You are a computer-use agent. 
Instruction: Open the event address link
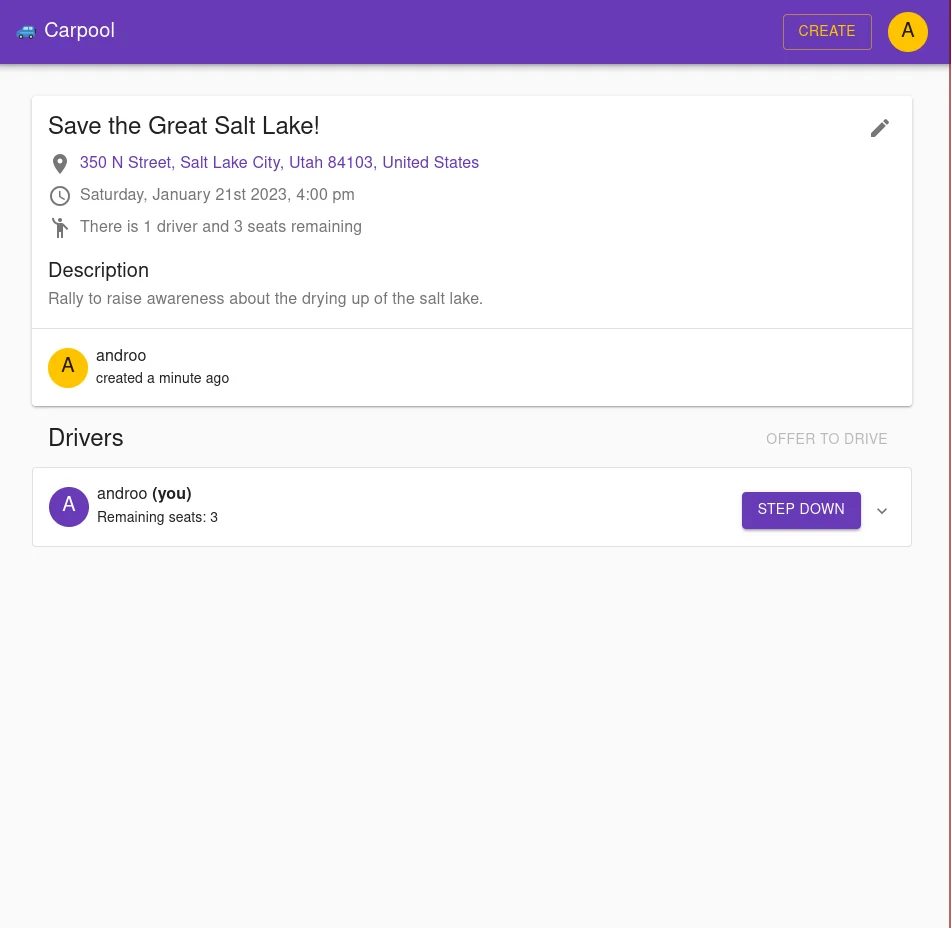tap(279, 163)
